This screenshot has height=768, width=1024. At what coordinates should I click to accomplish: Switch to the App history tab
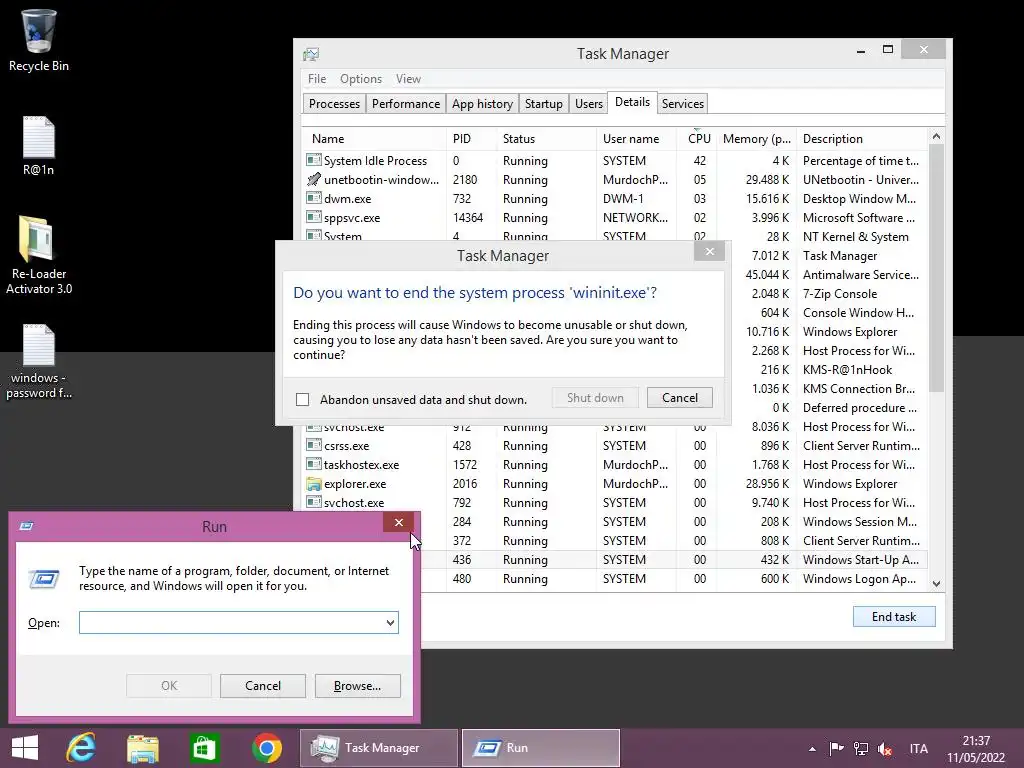click(482, 104)
